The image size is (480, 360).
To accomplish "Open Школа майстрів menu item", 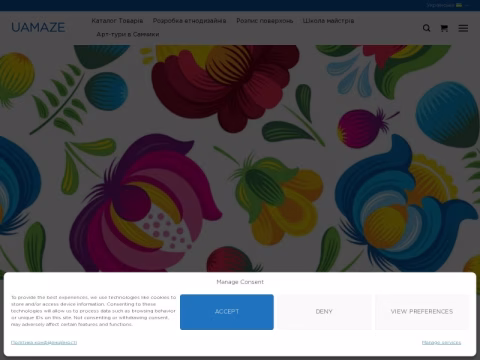I will click(328, 21).
